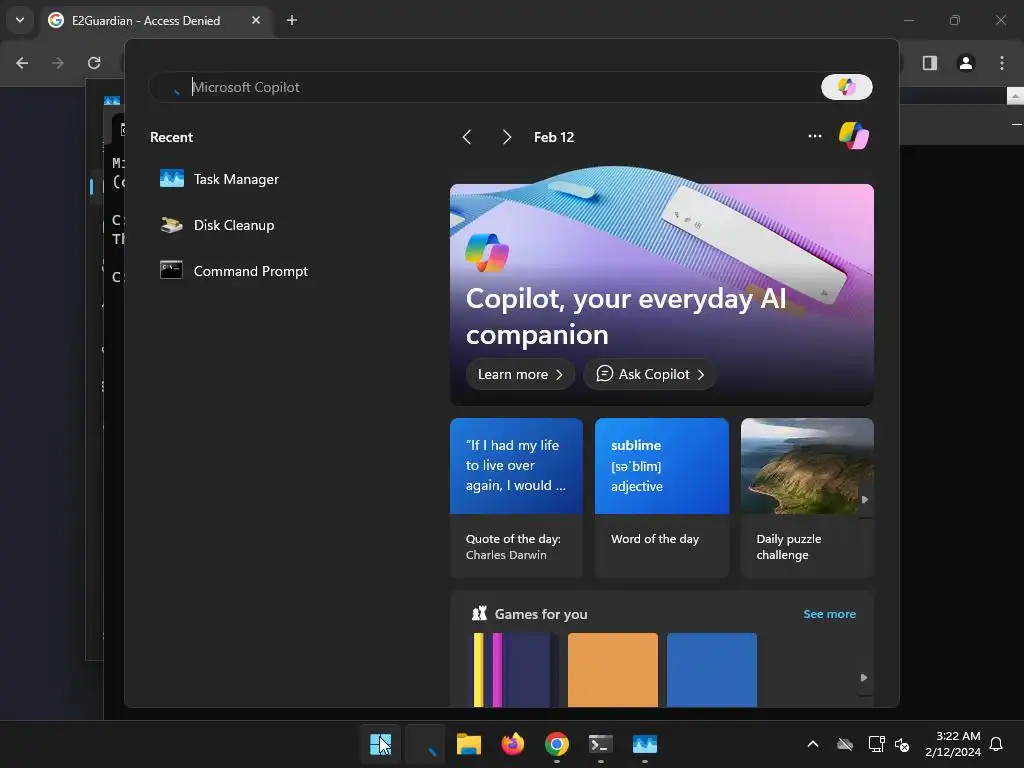Click the taskbar Search button

pos(425,744)
